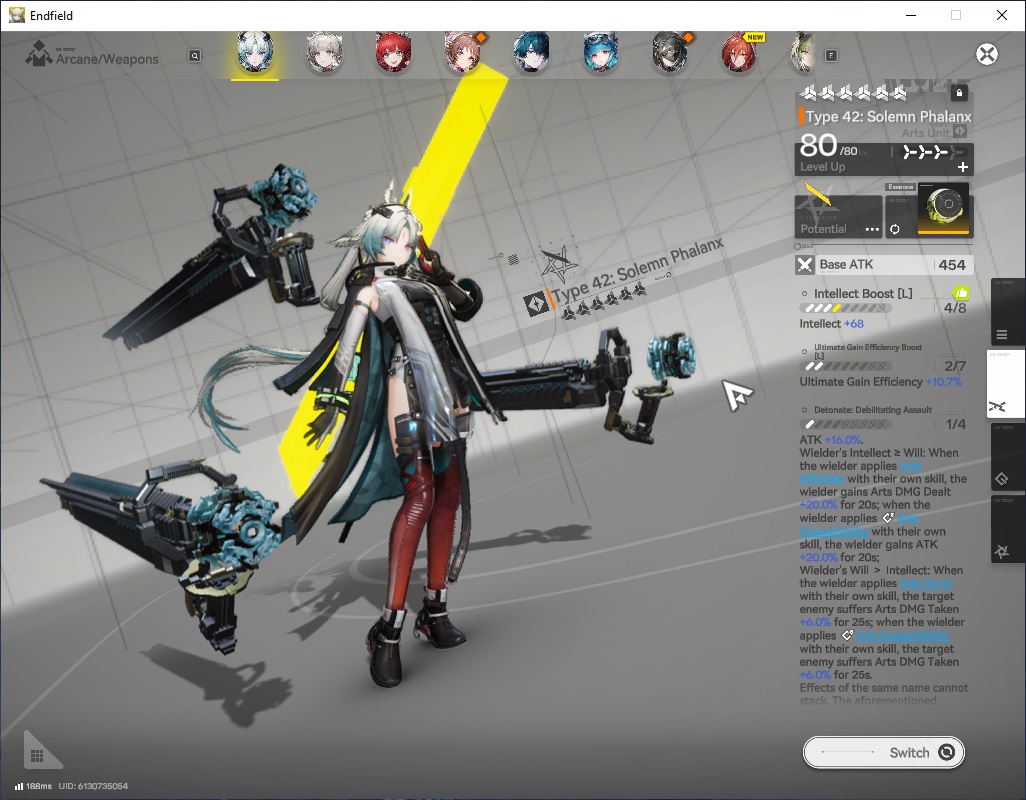Click the E next-character key icon

click(831, 56)
